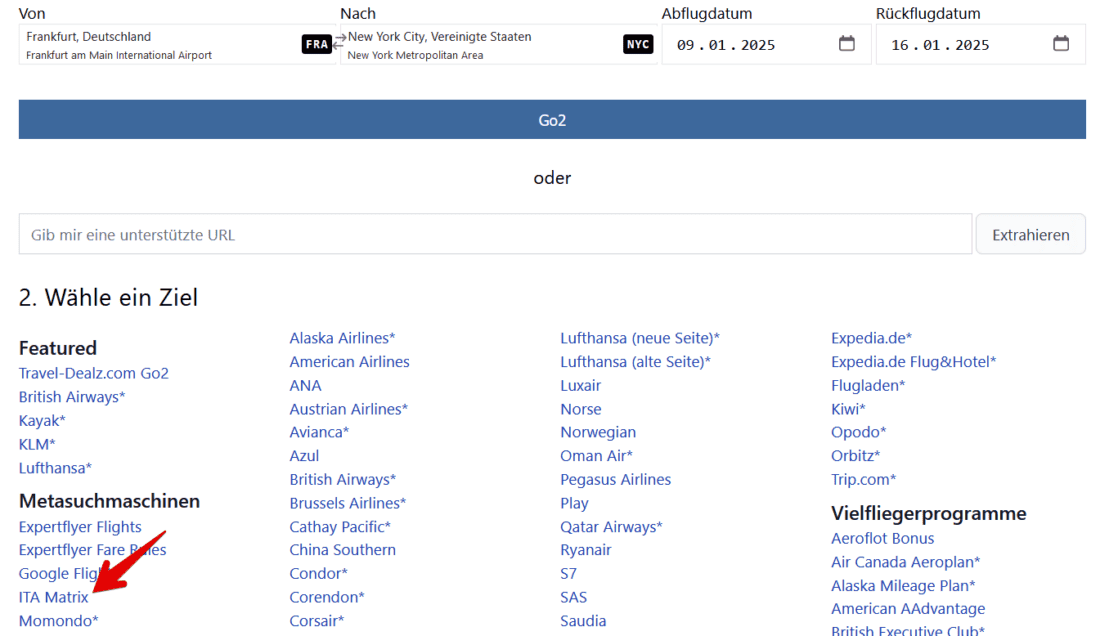
Task: Open the Expedia.de Flug&Hotel link
Action: (x=913, y=362)
